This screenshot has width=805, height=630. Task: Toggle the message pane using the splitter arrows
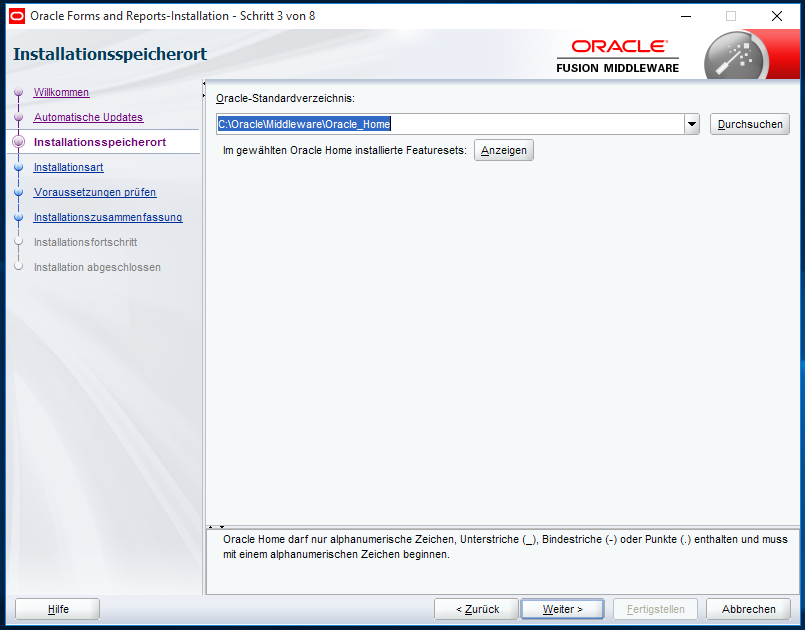[216, 527]
